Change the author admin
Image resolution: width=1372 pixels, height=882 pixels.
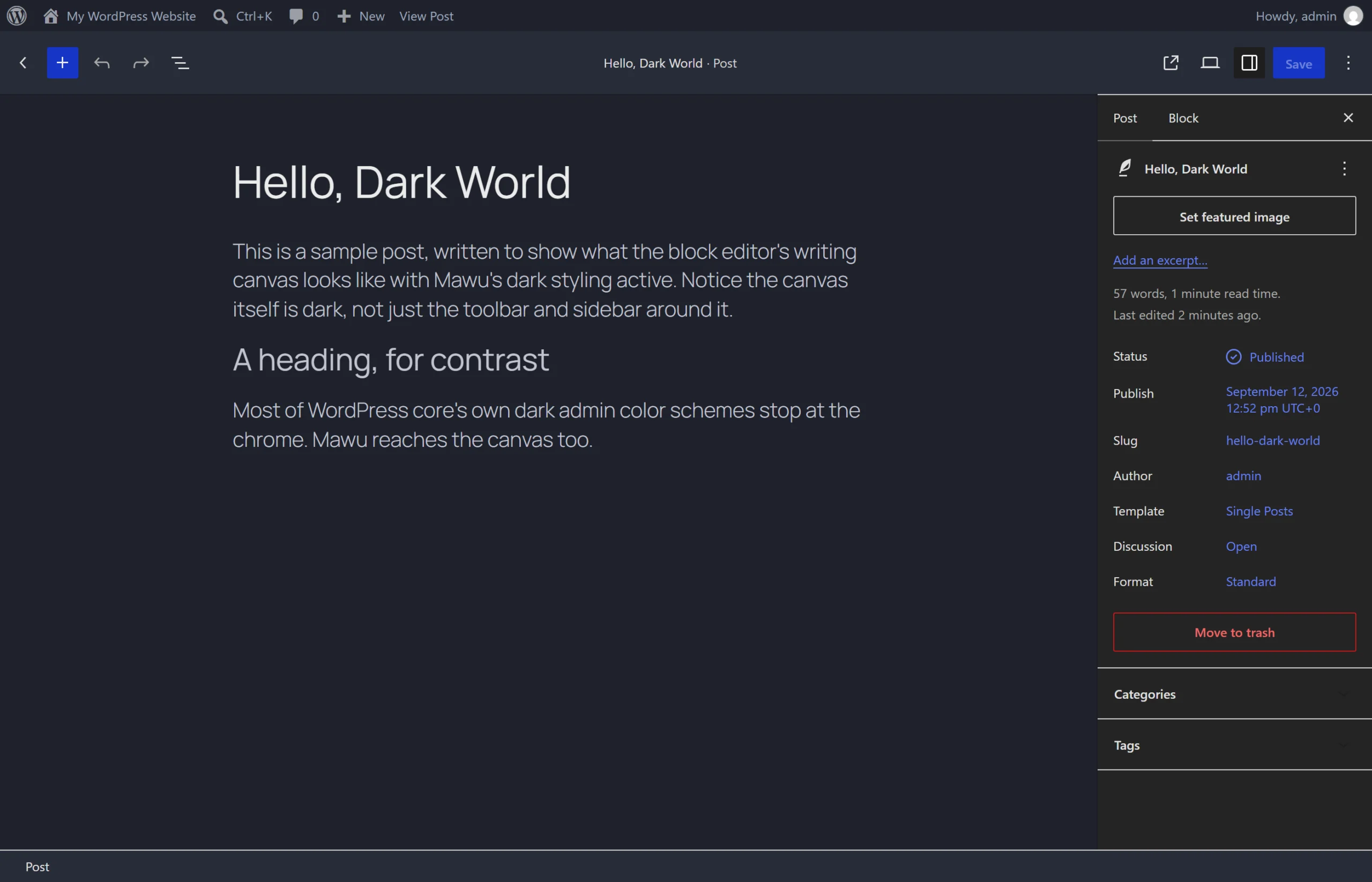pos(1243,475)
